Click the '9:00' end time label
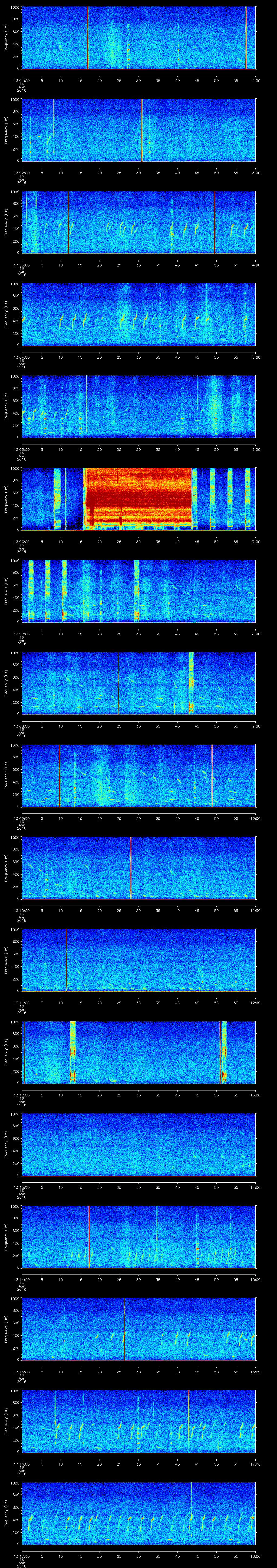Screen dimensions: 277x1568 pyautogui.click(x=256, y=726)
